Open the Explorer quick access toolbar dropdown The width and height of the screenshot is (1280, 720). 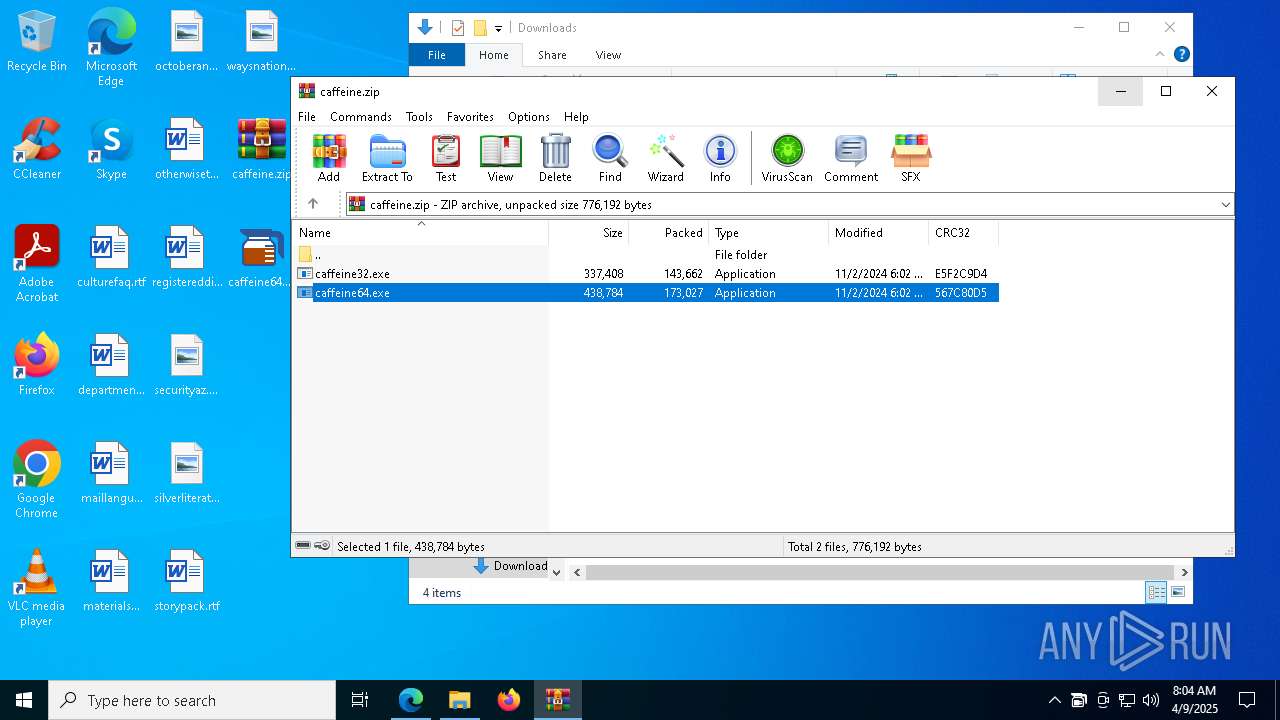pyautogui.click(x=498, y=28)
